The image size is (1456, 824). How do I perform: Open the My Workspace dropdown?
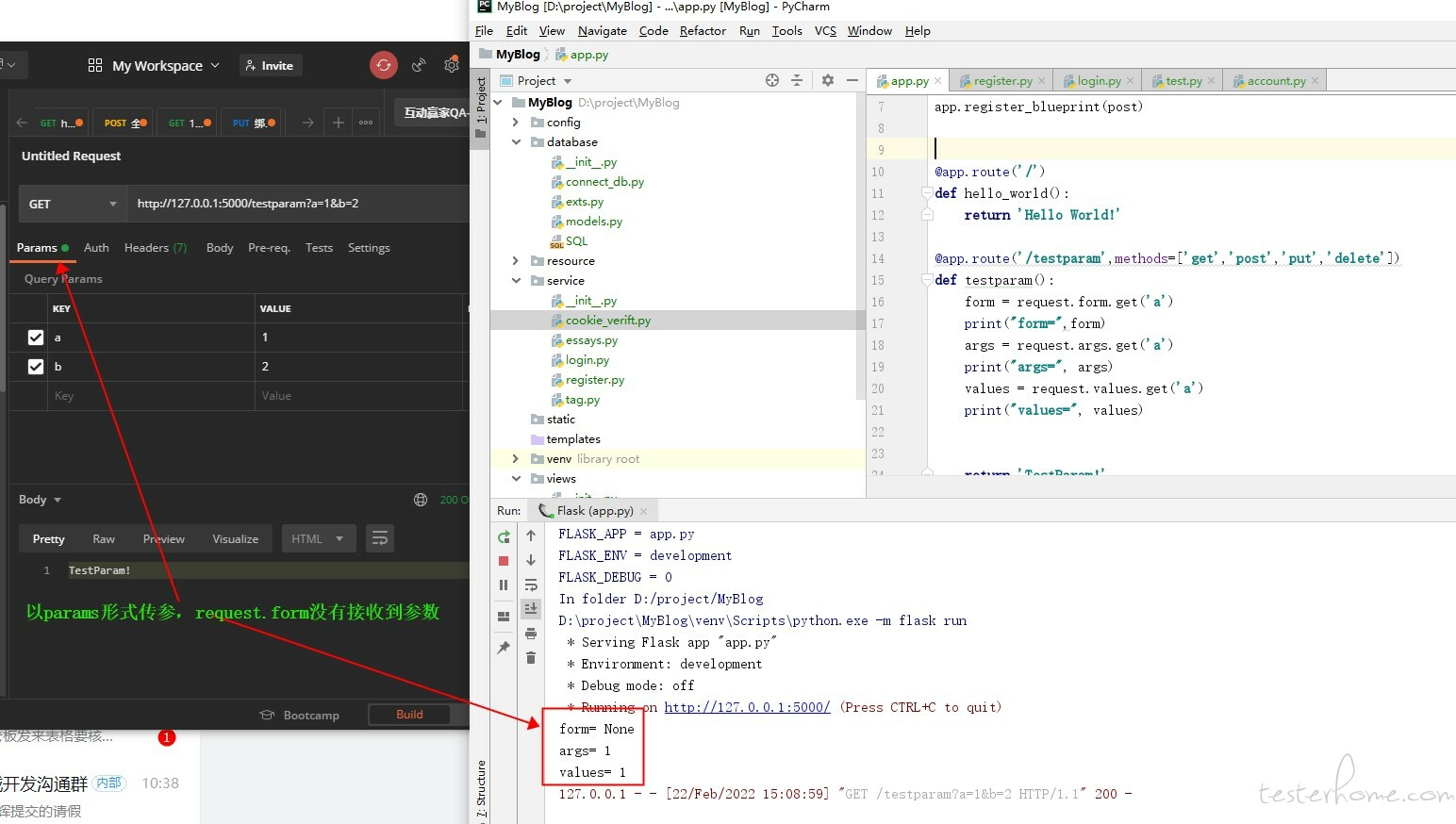(x=166, y=65)
